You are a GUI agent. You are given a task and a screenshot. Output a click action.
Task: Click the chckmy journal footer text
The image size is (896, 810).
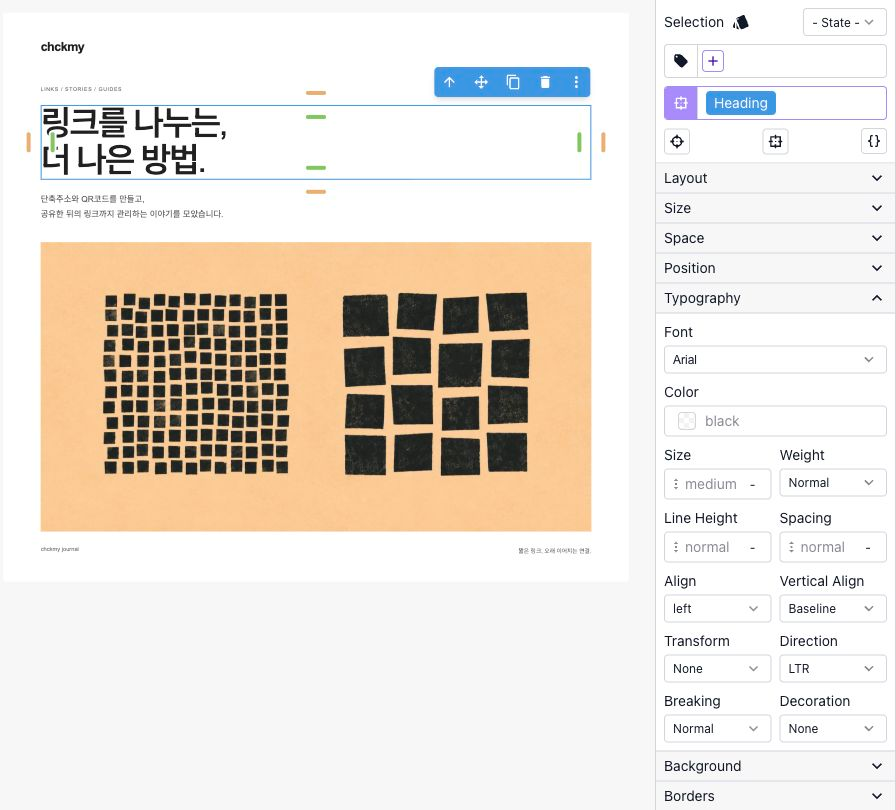[60, 549]
